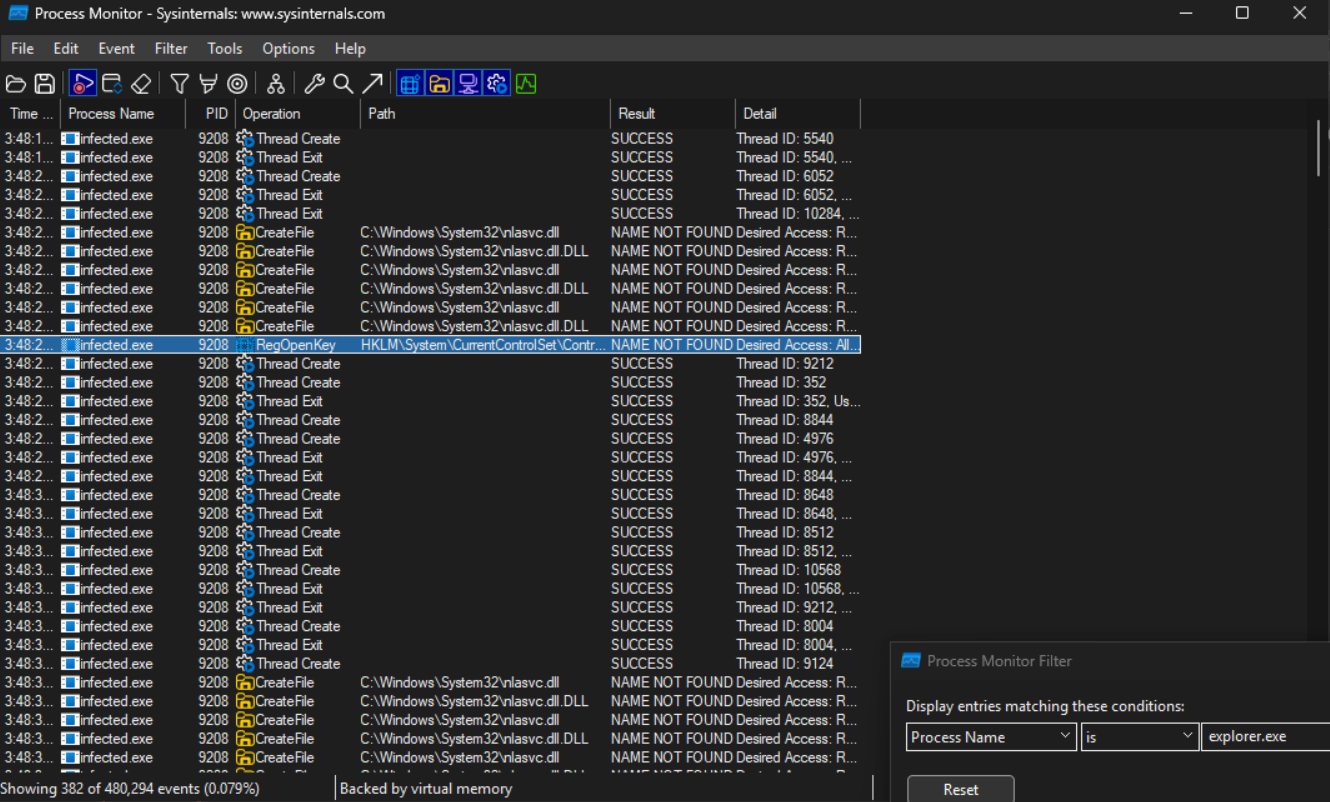Screen dimensions: 1330x802
Task: Click the 'Thread ID: 10284, ...' detail cell
Action: tap(797, 214)
